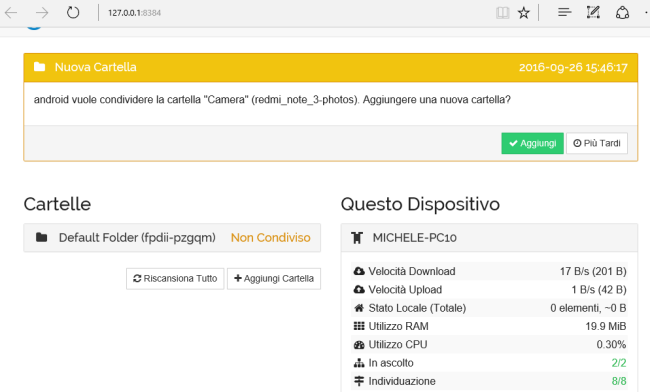Click the Velocità Upload cloud icon
650x392 pixels.
tap(359, 289)
